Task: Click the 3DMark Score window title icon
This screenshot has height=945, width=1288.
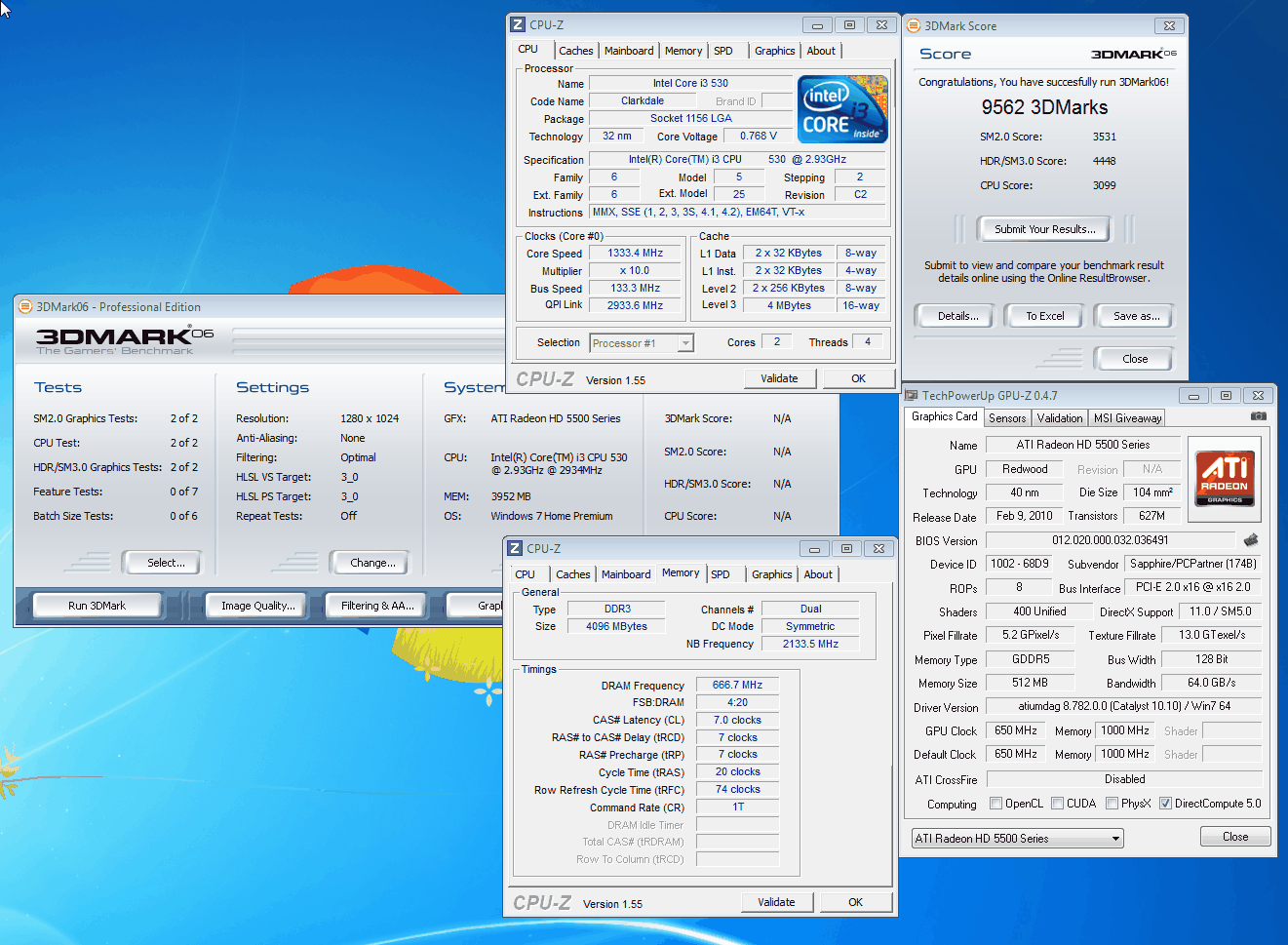Action: 914,26
